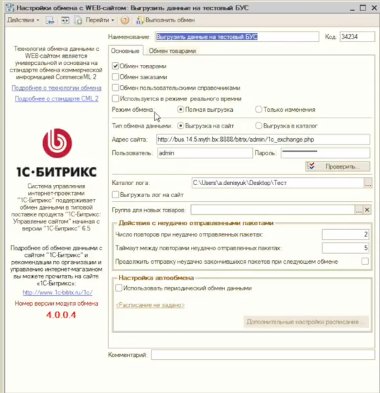This screenshot has height=393, width=380.
Task: Click the Проверить button
Action: 337,166
